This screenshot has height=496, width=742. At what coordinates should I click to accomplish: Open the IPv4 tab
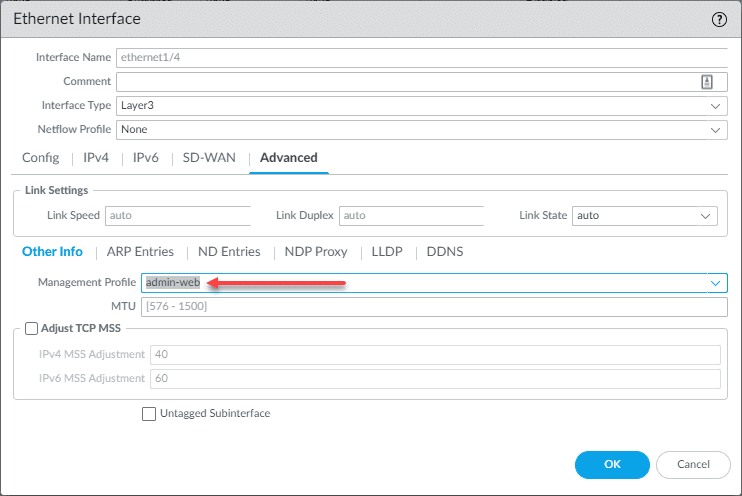pos(96,158)
